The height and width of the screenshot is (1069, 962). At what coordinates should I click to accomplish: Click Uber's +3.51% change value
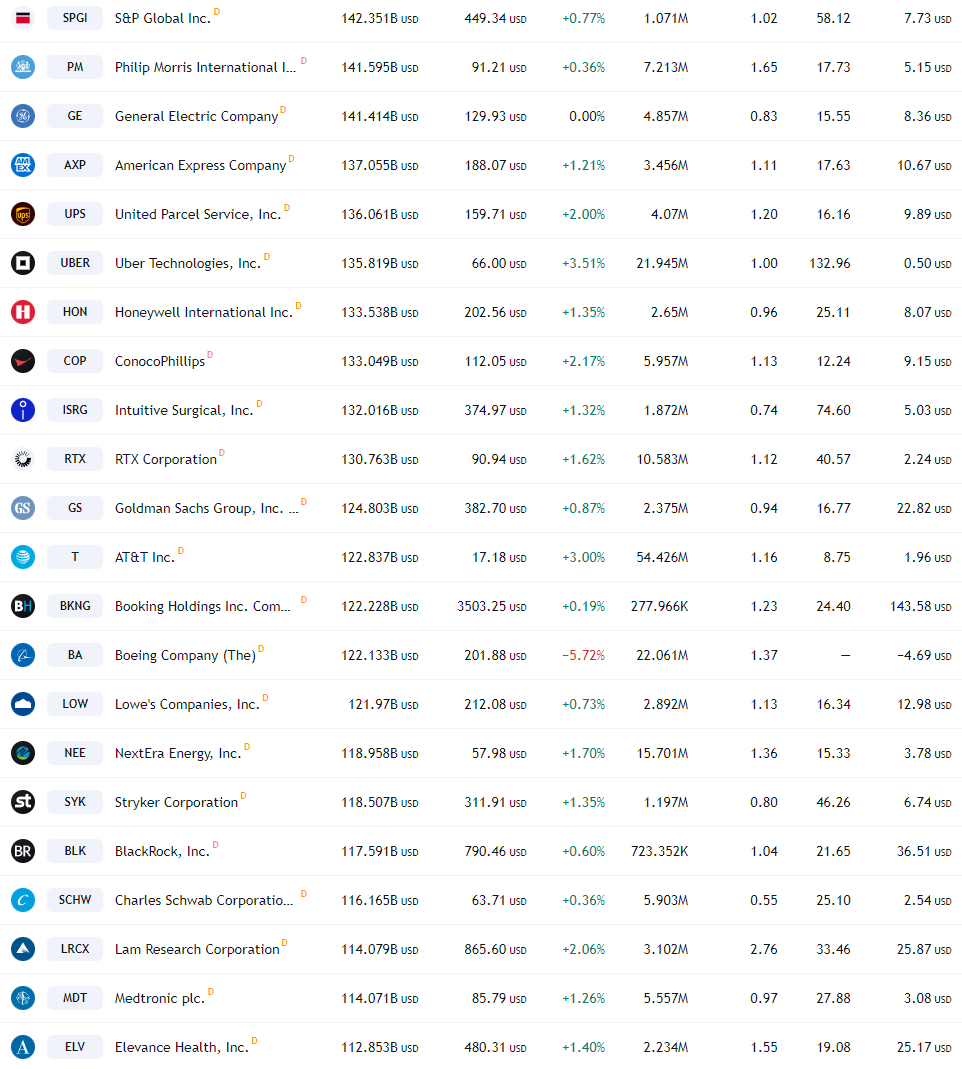584,263
